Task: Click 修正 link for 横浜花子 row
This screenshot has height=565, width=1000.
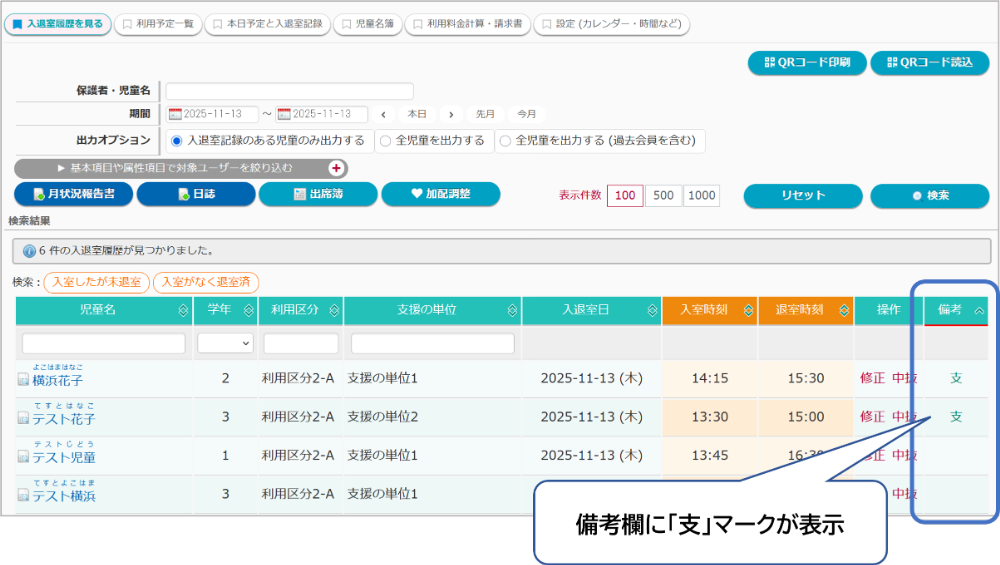Action: pos(871,378)
